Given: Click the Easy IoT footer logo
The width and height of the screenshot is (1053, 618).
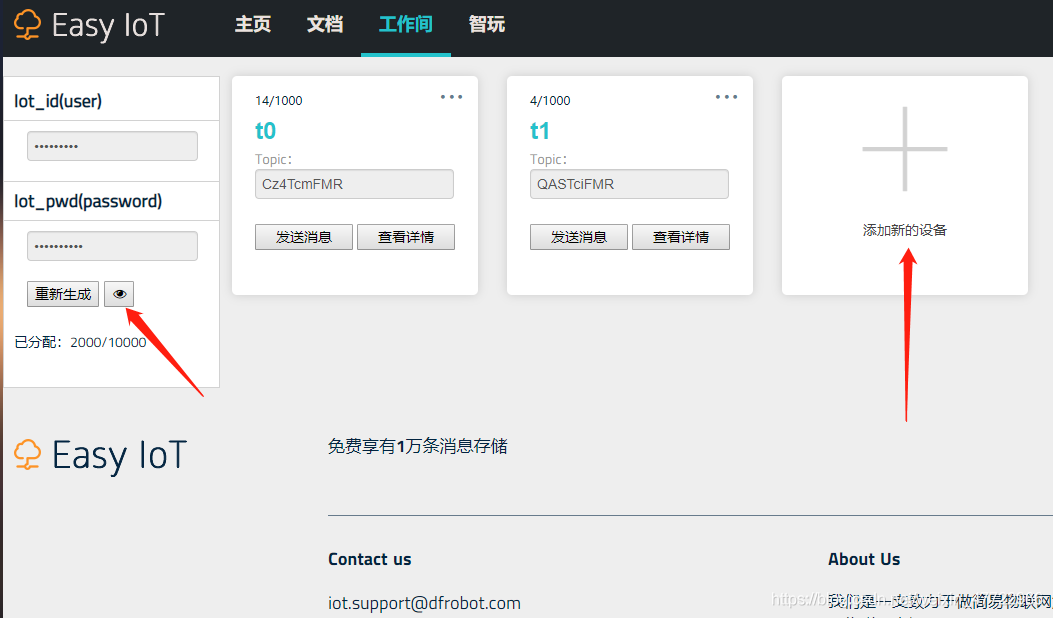Looking at the screenshot, I should [x=101, y=455].
